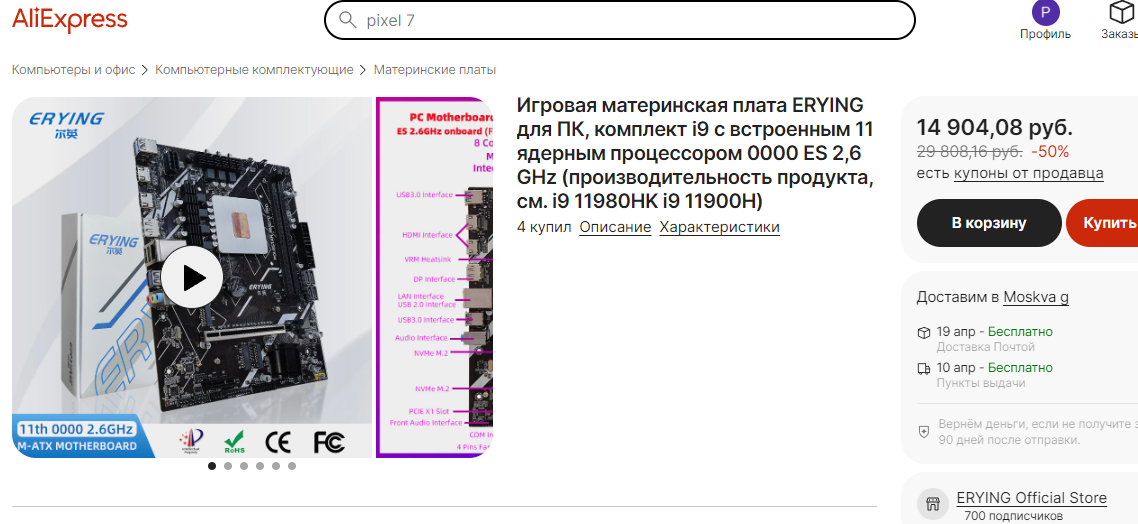Click the pickup point truck icon
Viewport: 1138px width, 524px height.
click(x=923, y=368)
